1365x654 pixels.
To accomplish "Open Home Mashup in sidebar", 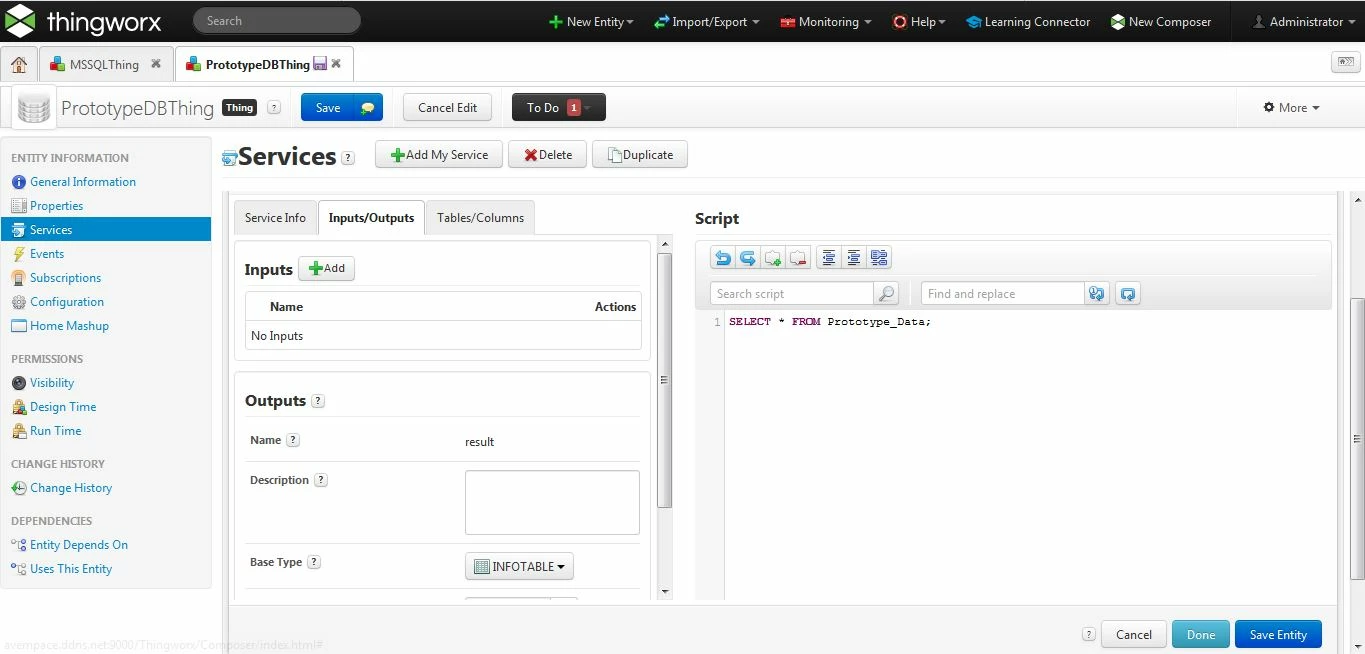I will pyautogui.click(x=69, y=326).
